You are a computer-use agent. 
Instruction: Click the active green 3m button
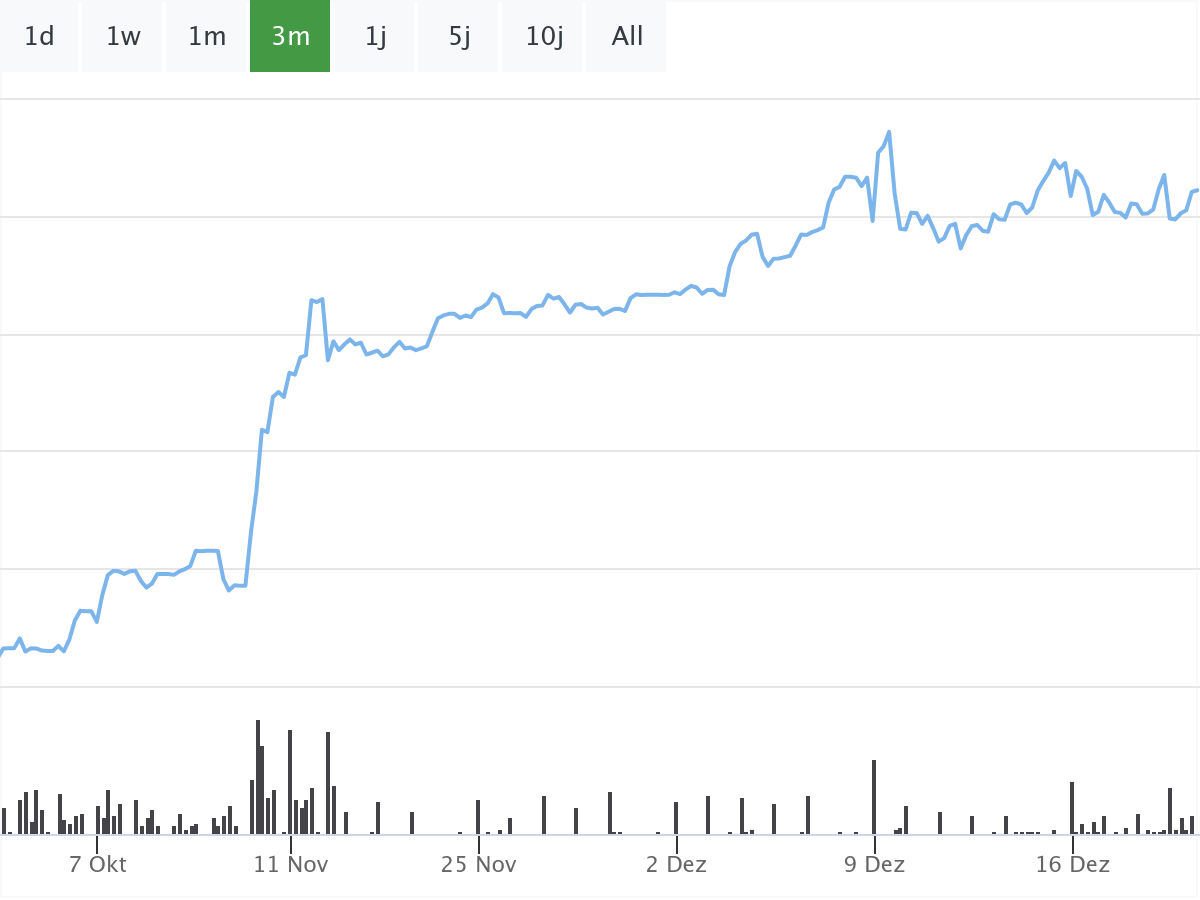pyautogui.click(x=290, y=37)
